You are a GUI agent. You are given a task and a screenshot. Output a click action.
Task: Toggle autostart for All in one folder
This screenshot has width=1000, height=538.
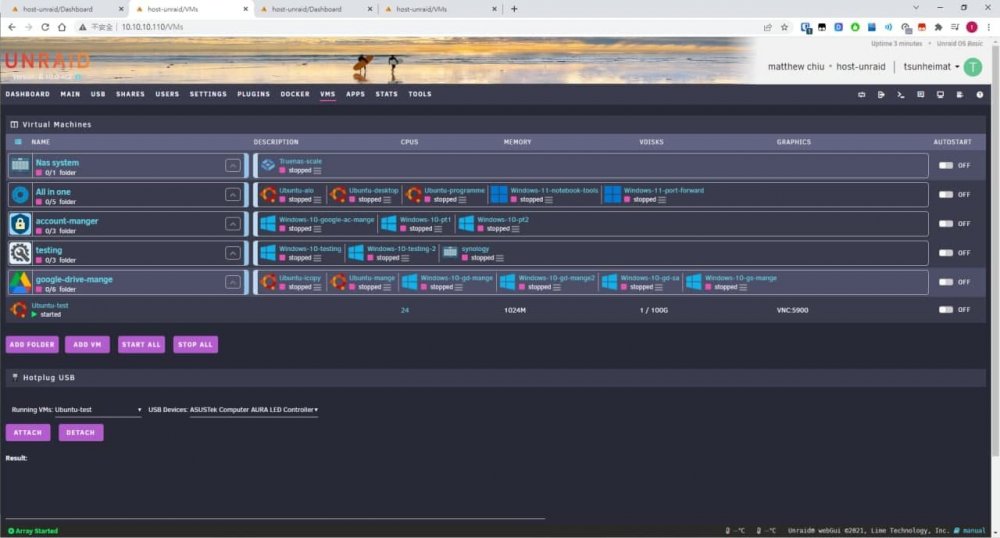[x=946, y=194]
